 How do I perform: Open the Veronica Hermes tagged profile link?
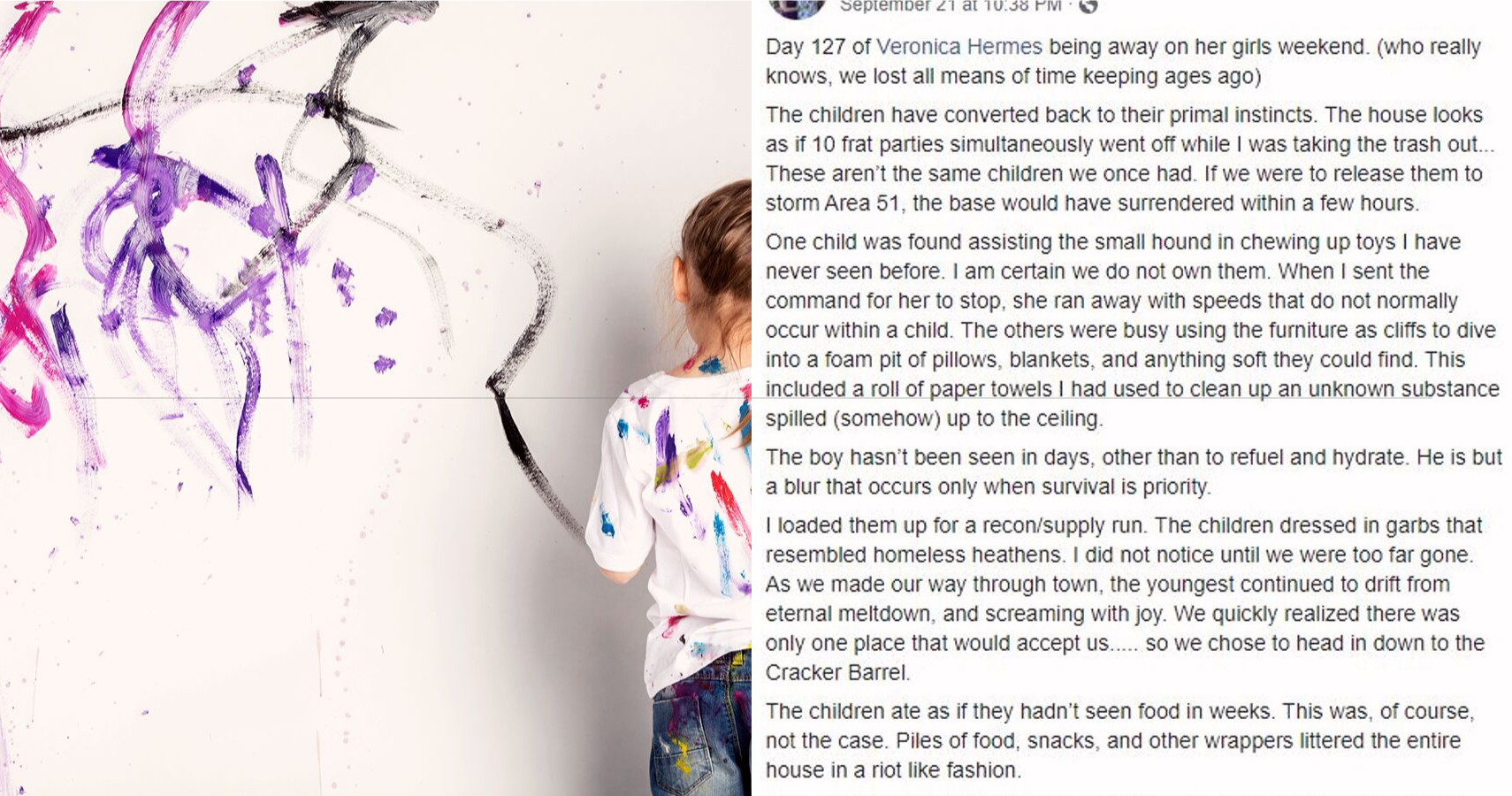point(959,47)
